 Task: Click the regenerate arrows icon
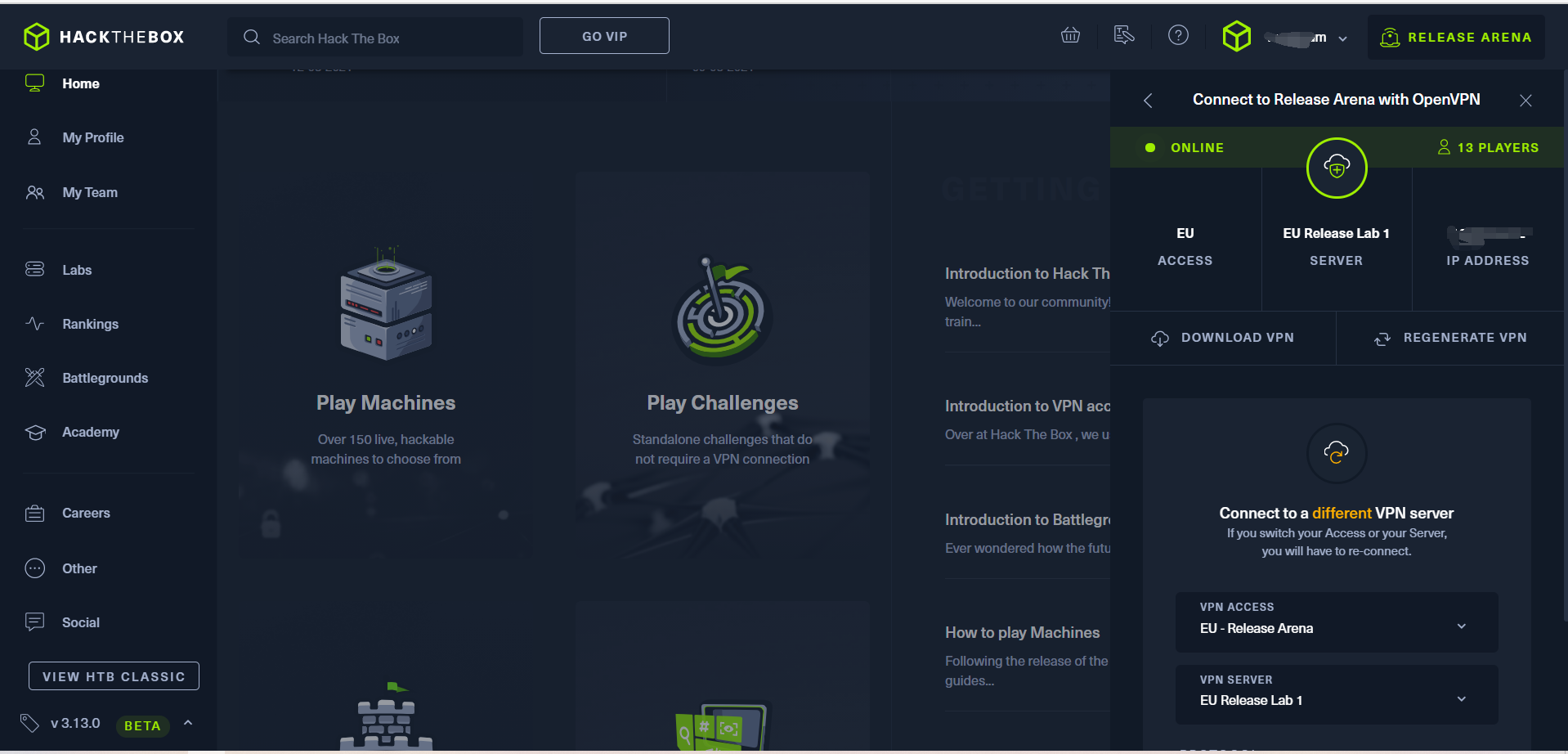point(1382,339)
